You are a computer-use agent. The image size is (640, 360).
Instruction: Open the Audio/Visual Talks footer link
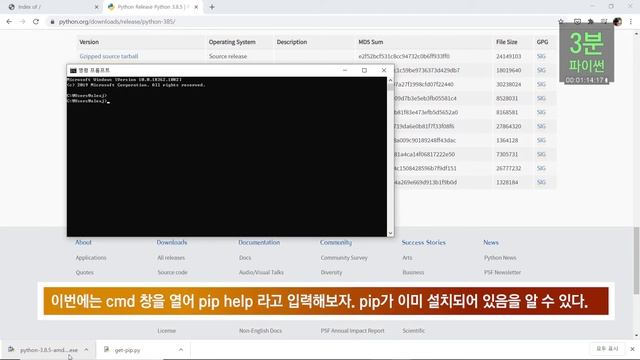click(261, 272)
